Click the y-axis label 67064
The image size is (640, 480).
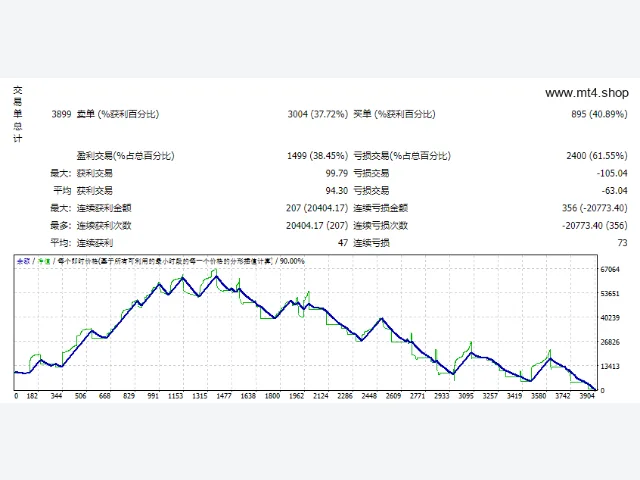[x=610, y=269]
